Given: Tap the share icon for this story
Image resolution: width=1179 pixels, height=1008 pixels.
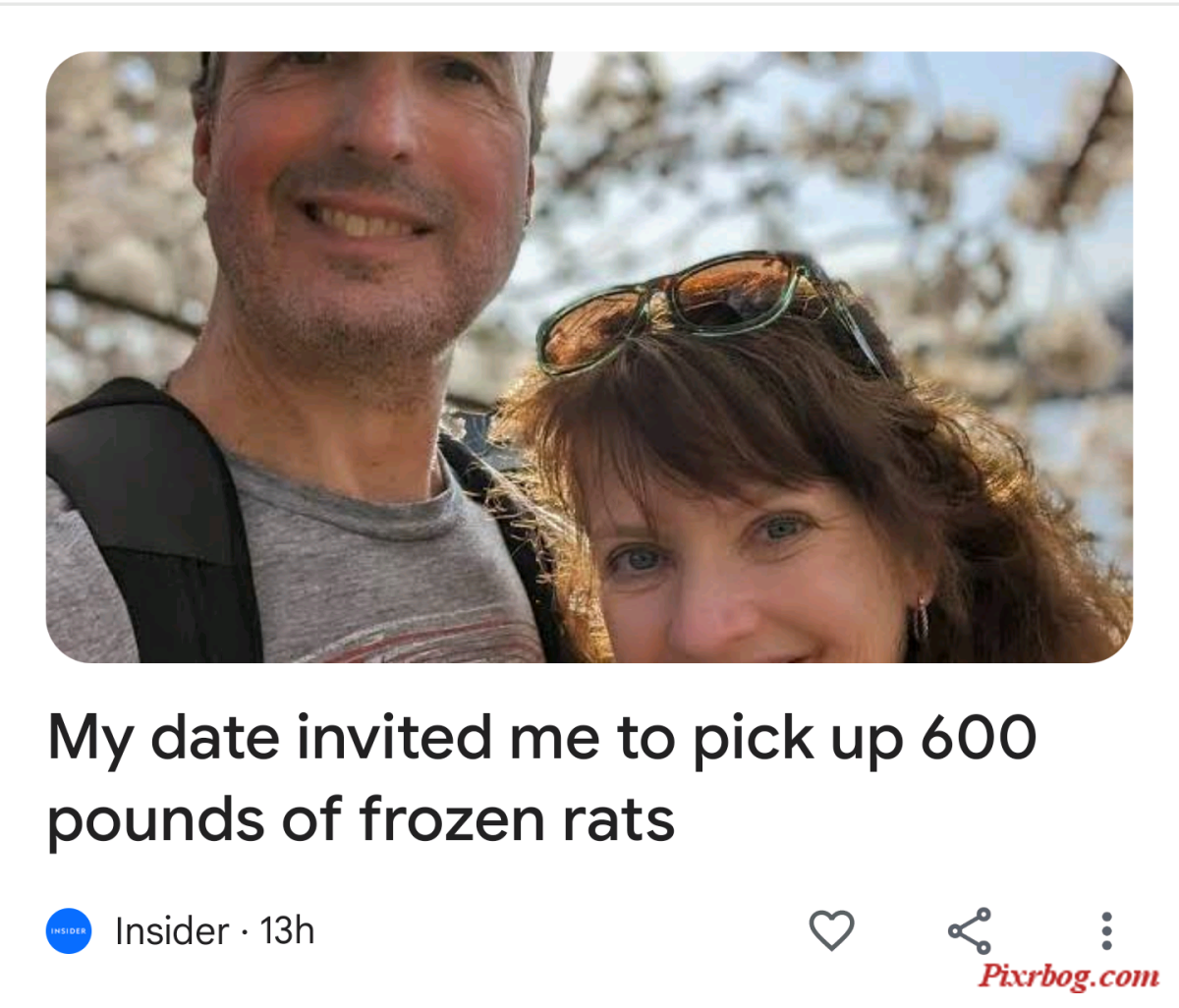Looking at the screenshot, I should pyautogui.click(x=969, y=930).
